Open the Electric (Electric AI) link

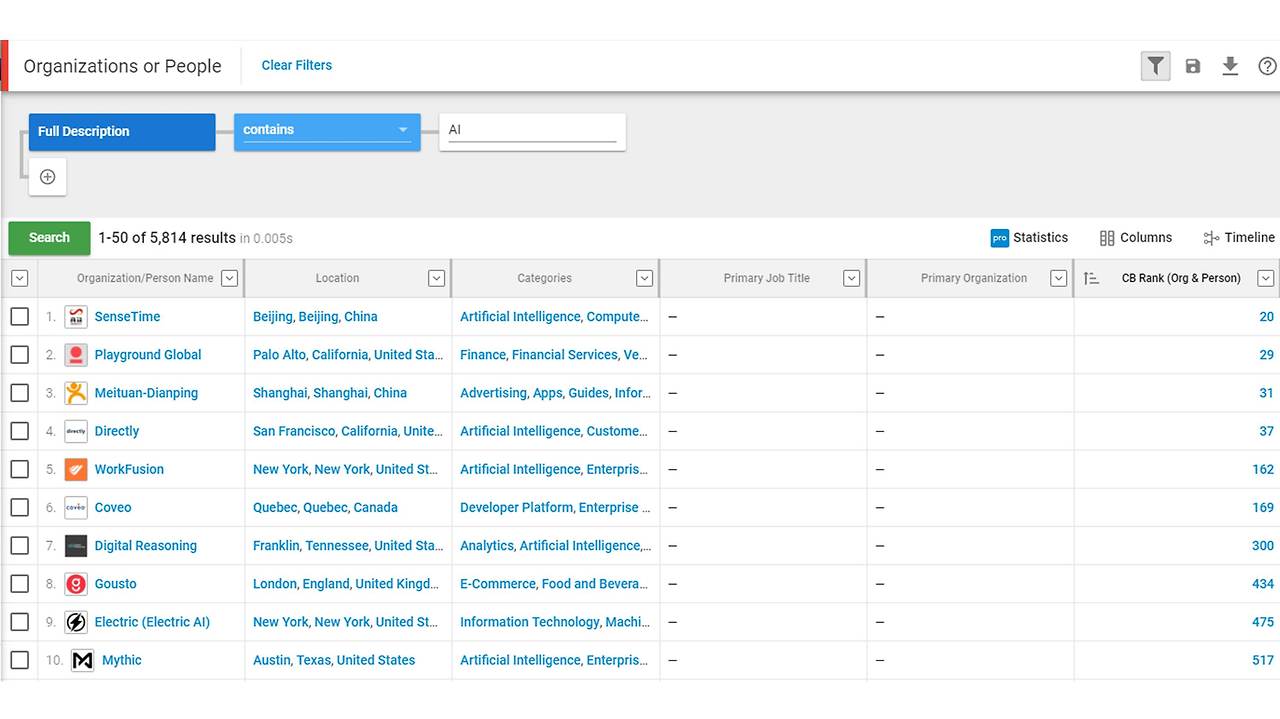[152, 622]
